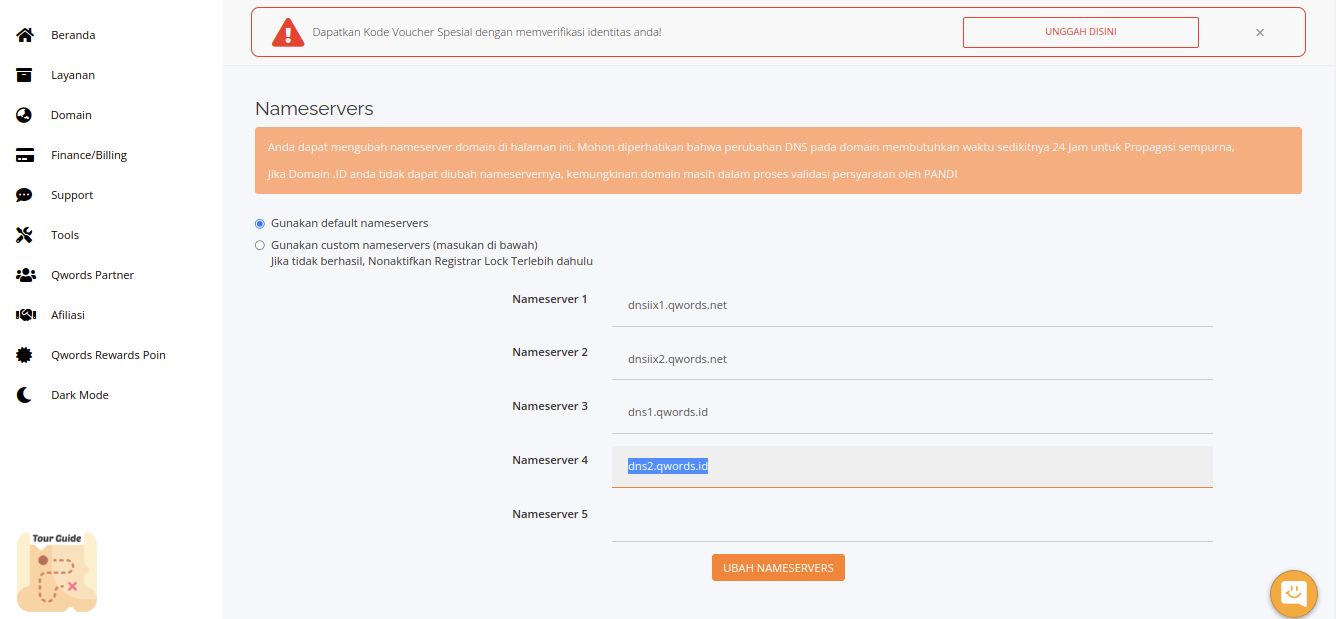Click the Qwords Partner people icon

pyautogui.click(x=26, y=275)
